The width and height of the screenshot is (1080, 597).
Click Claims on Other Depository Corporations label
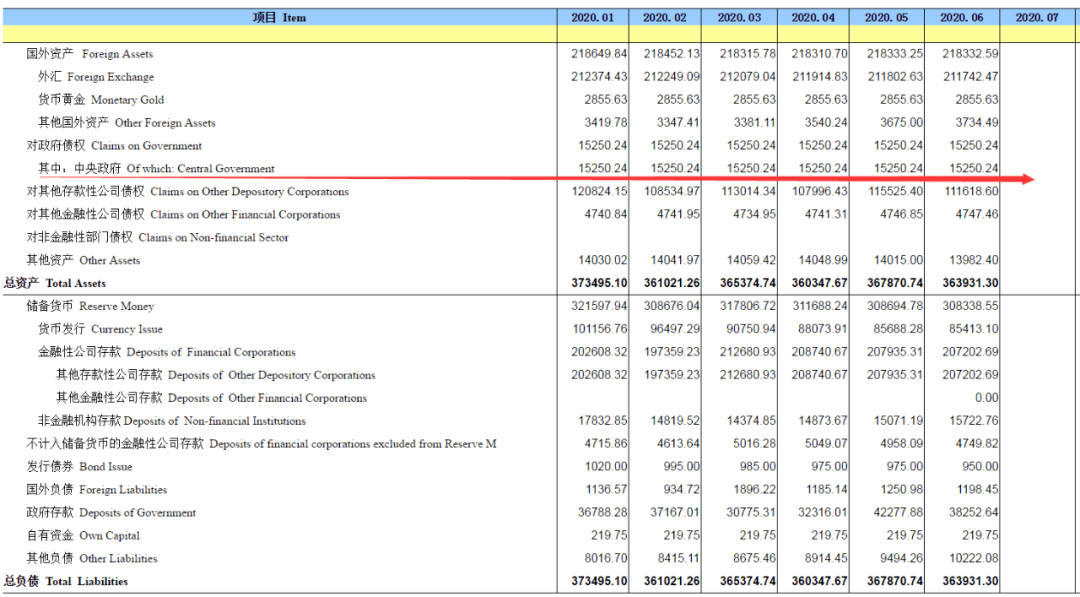coord(188,192)
